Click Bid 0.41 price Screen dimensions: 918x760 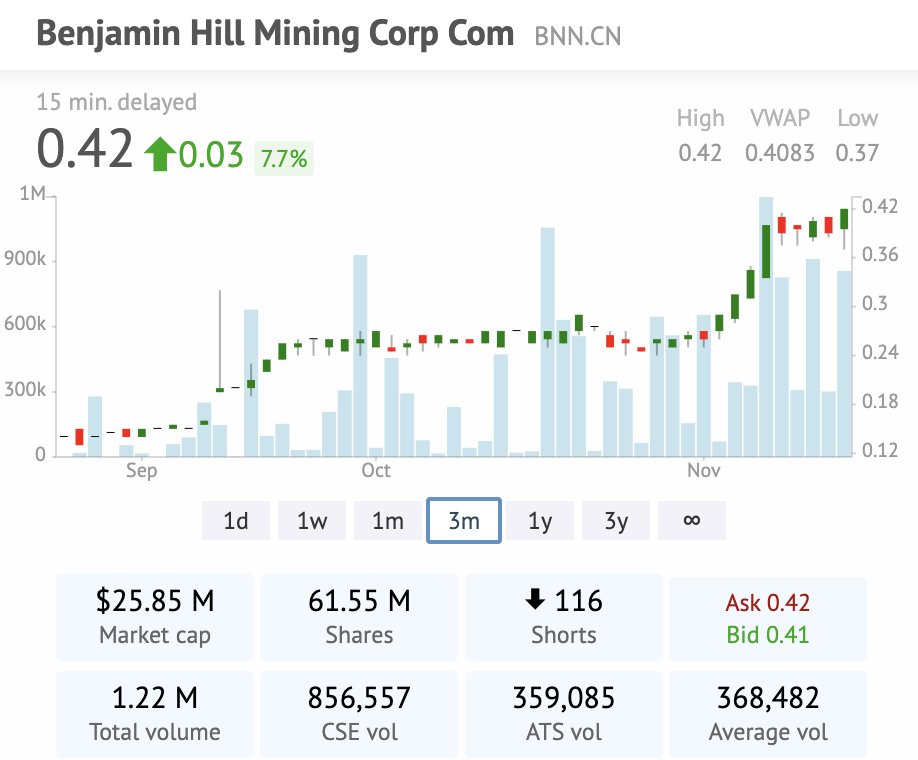pyautogui.click(x=768, y=635)
